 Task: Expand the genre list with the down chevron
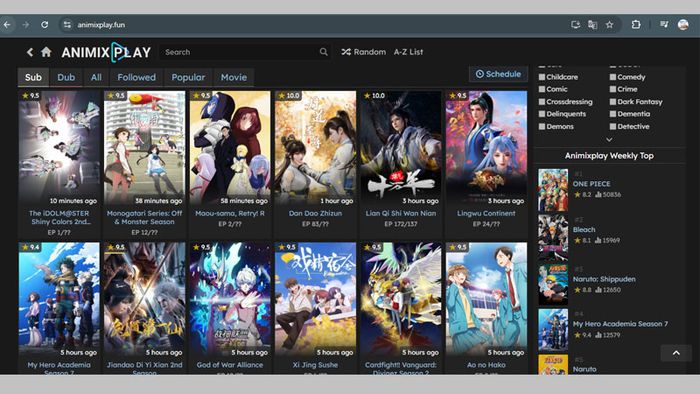click(x=609, y=140)
